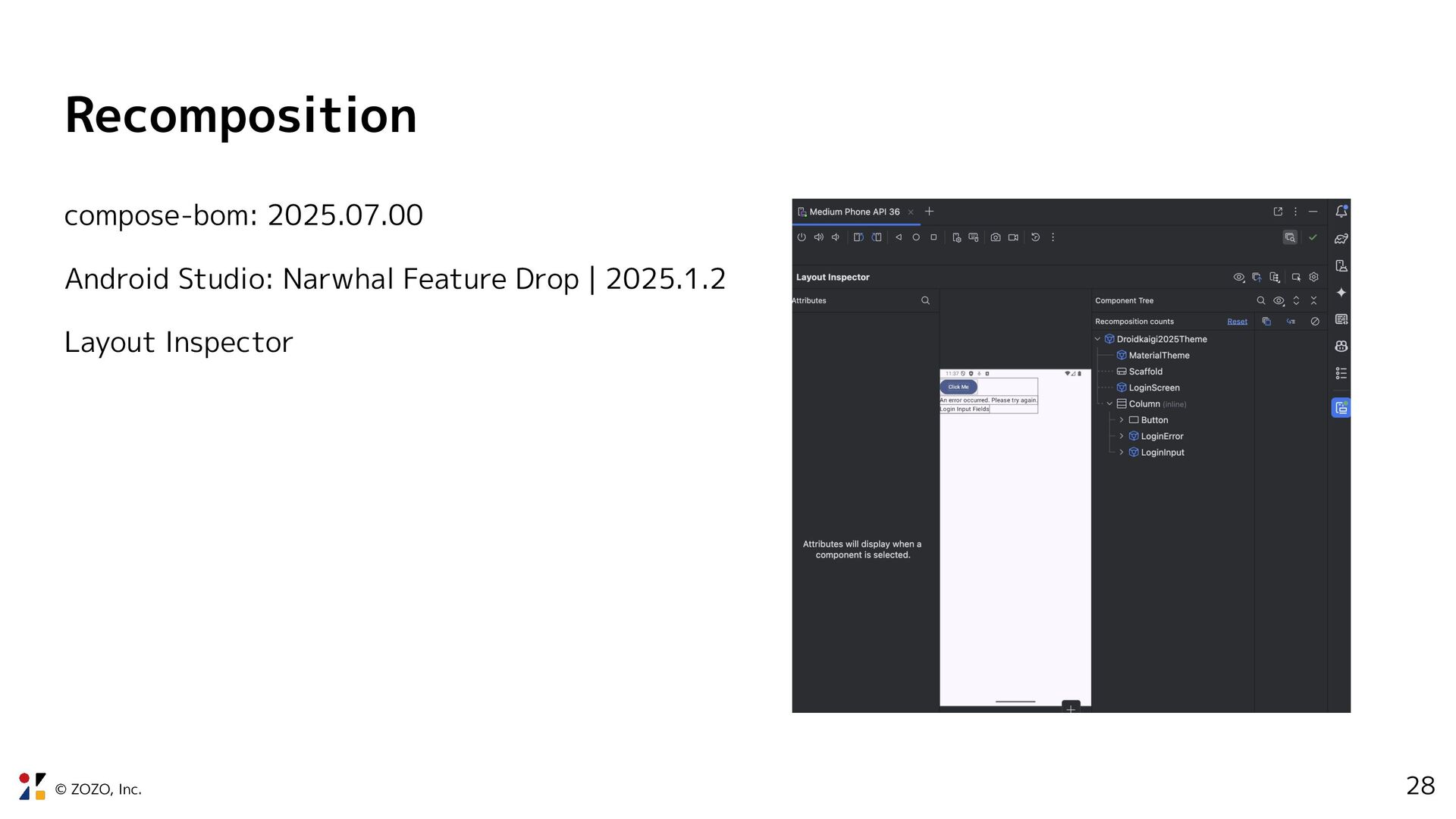Viewport: 1456px width, 819px height.
Task: Open the bulleted list sidebar tool icon
Action: coord(1341,373)
